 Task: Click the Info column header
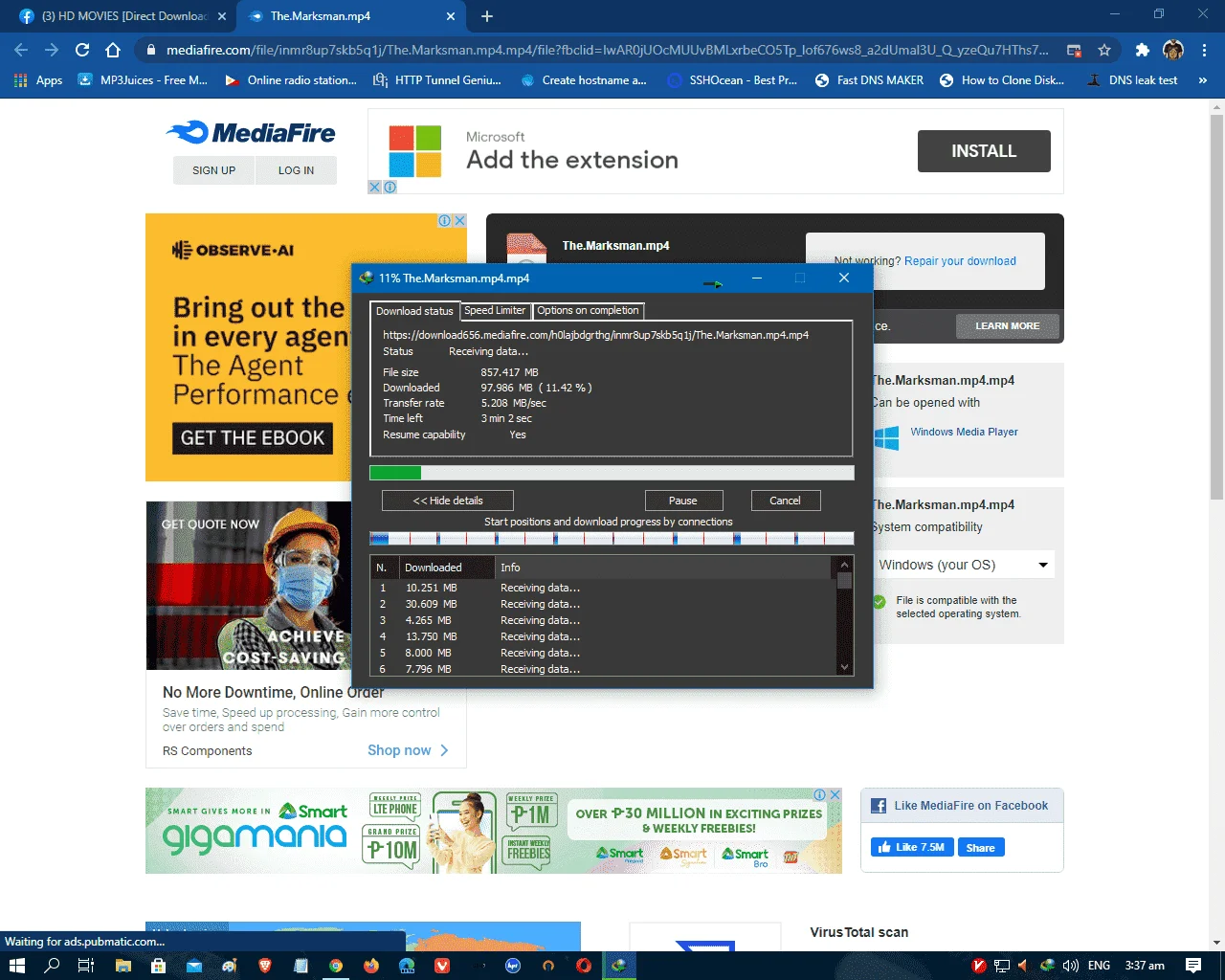coord(664,568)
